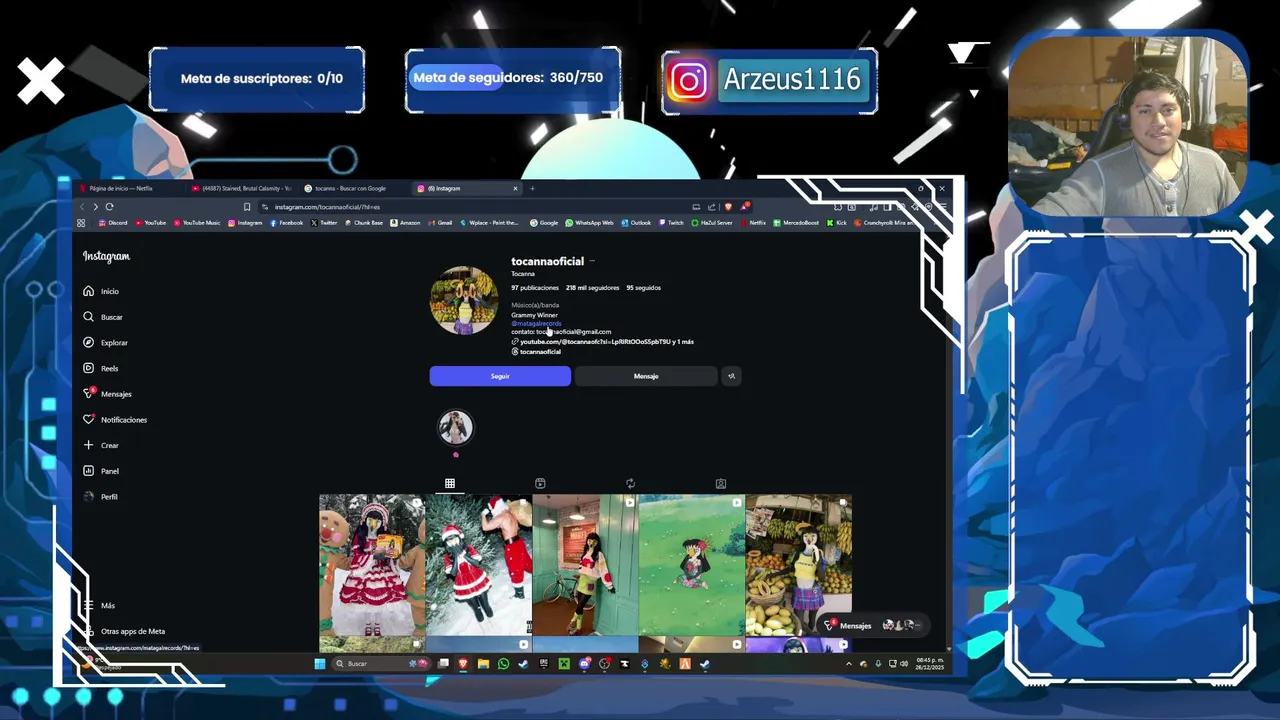Open the green meadow animated post
1280x720 pixels.
(692, 566)
